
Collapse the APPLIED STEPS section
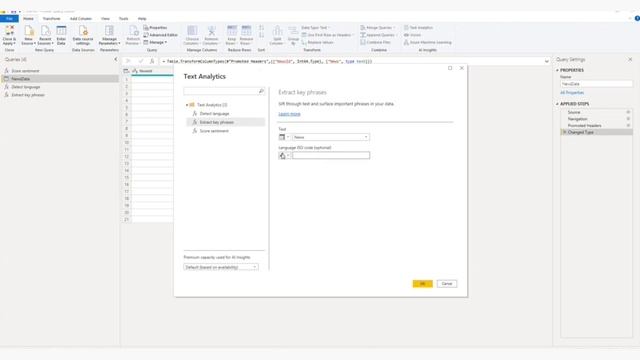coord(557,104)
